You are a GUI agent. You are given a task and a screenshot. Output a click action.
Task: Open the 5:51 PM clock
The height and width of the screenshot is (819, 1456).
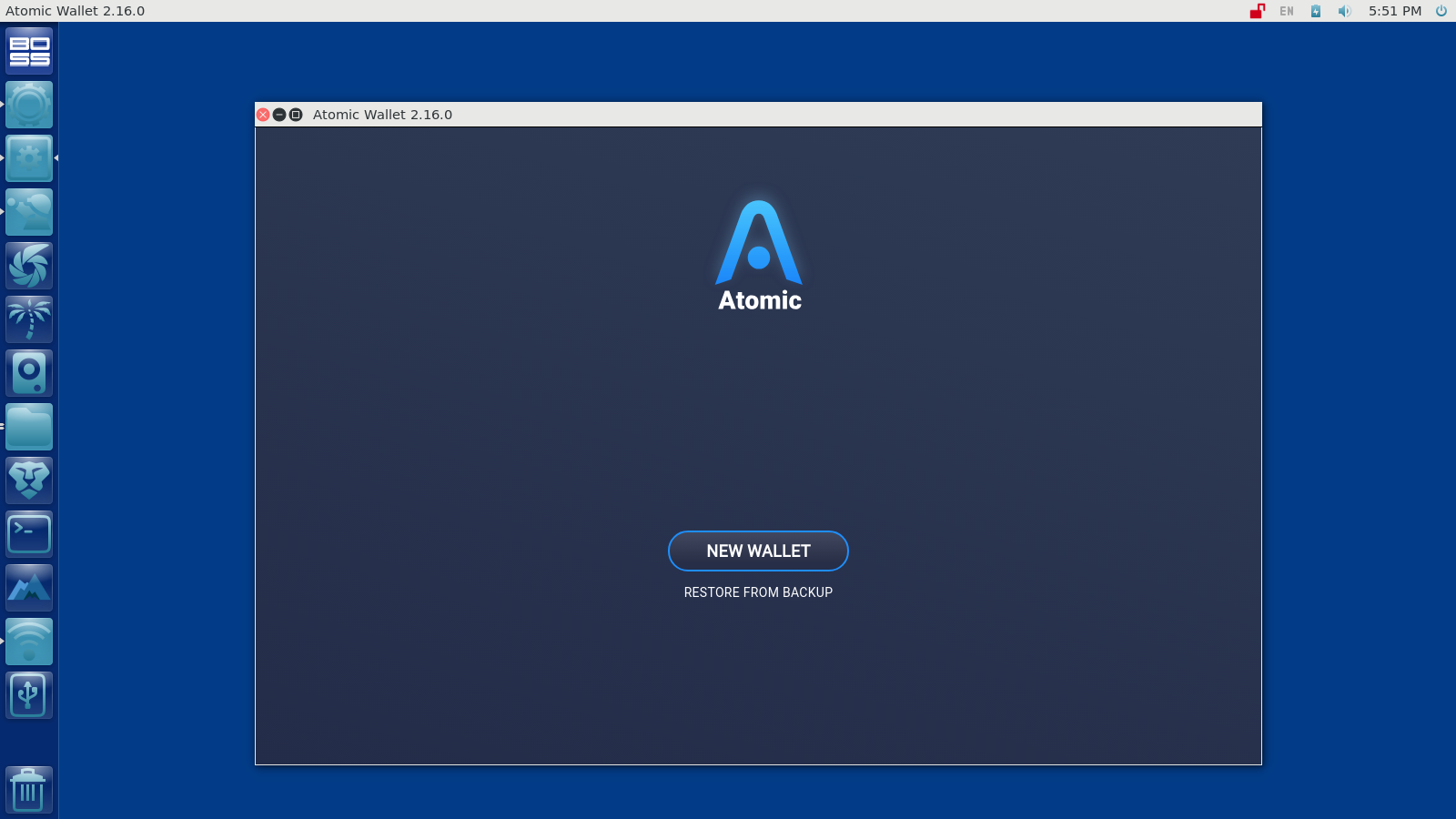click(1395, 11)
